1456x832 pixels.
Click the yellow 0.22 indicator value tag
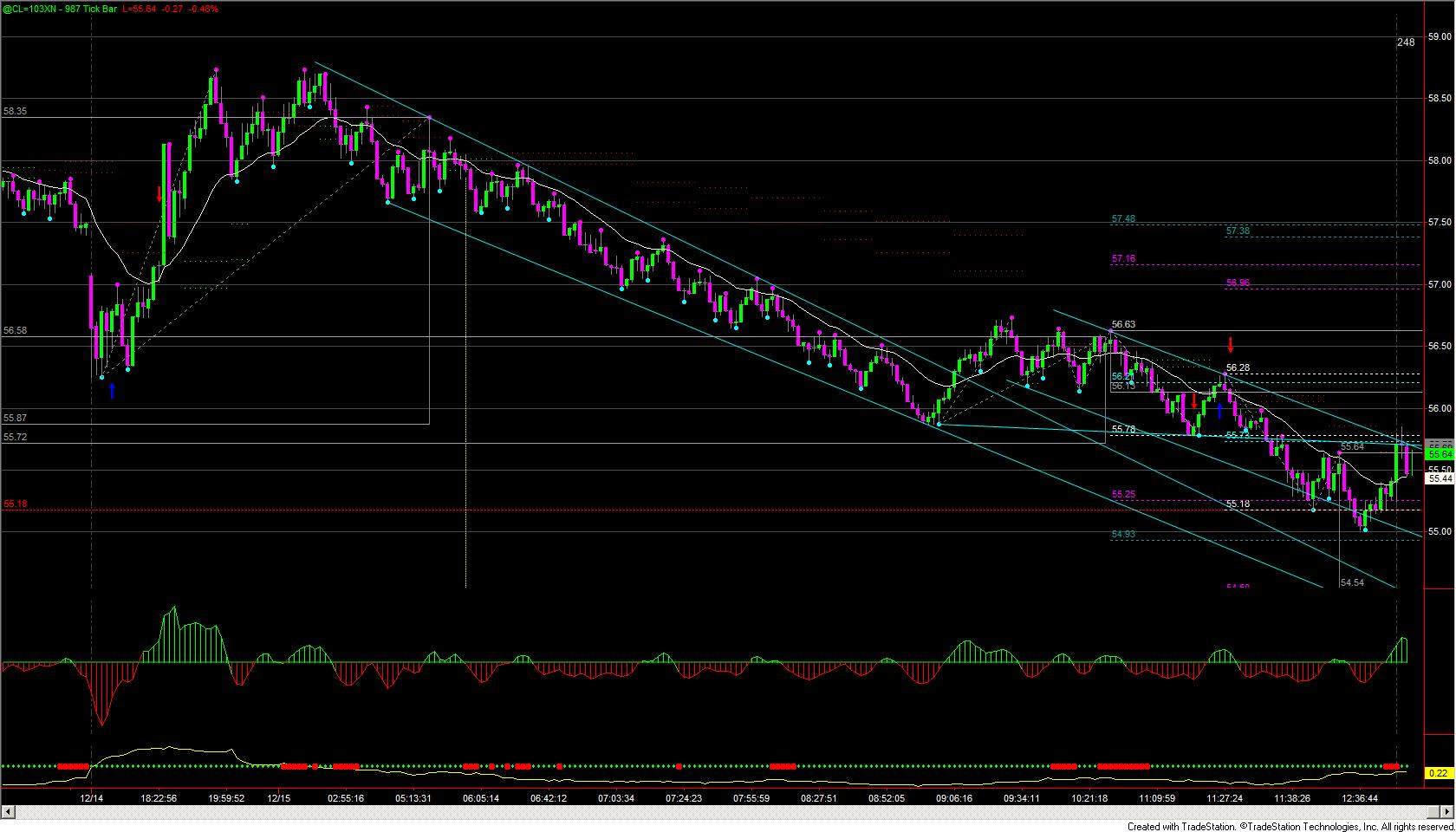pyautogui.click(x=1439, y=773)
